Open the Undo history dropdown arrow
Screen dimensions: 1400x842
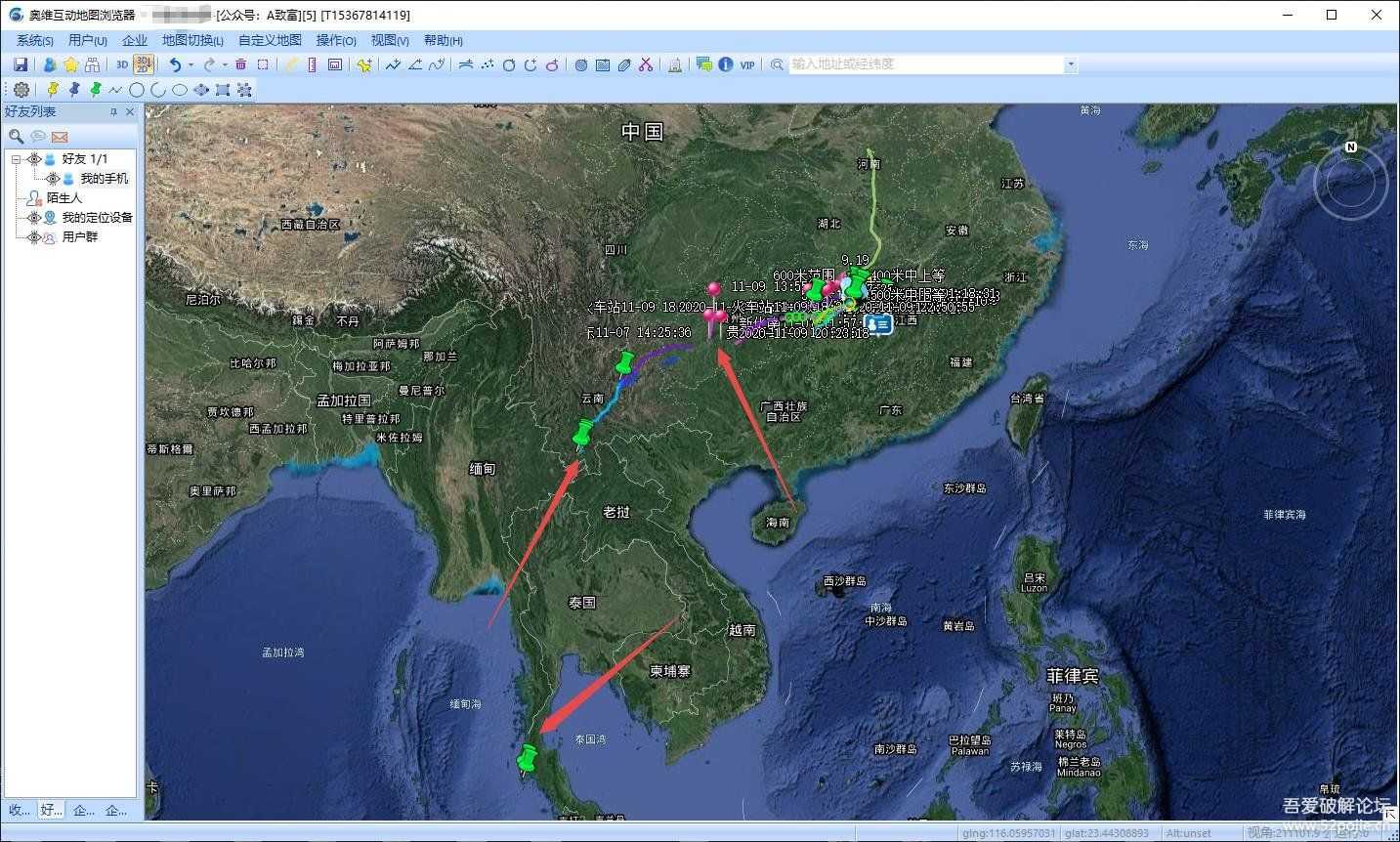click(x=191, y=64)
